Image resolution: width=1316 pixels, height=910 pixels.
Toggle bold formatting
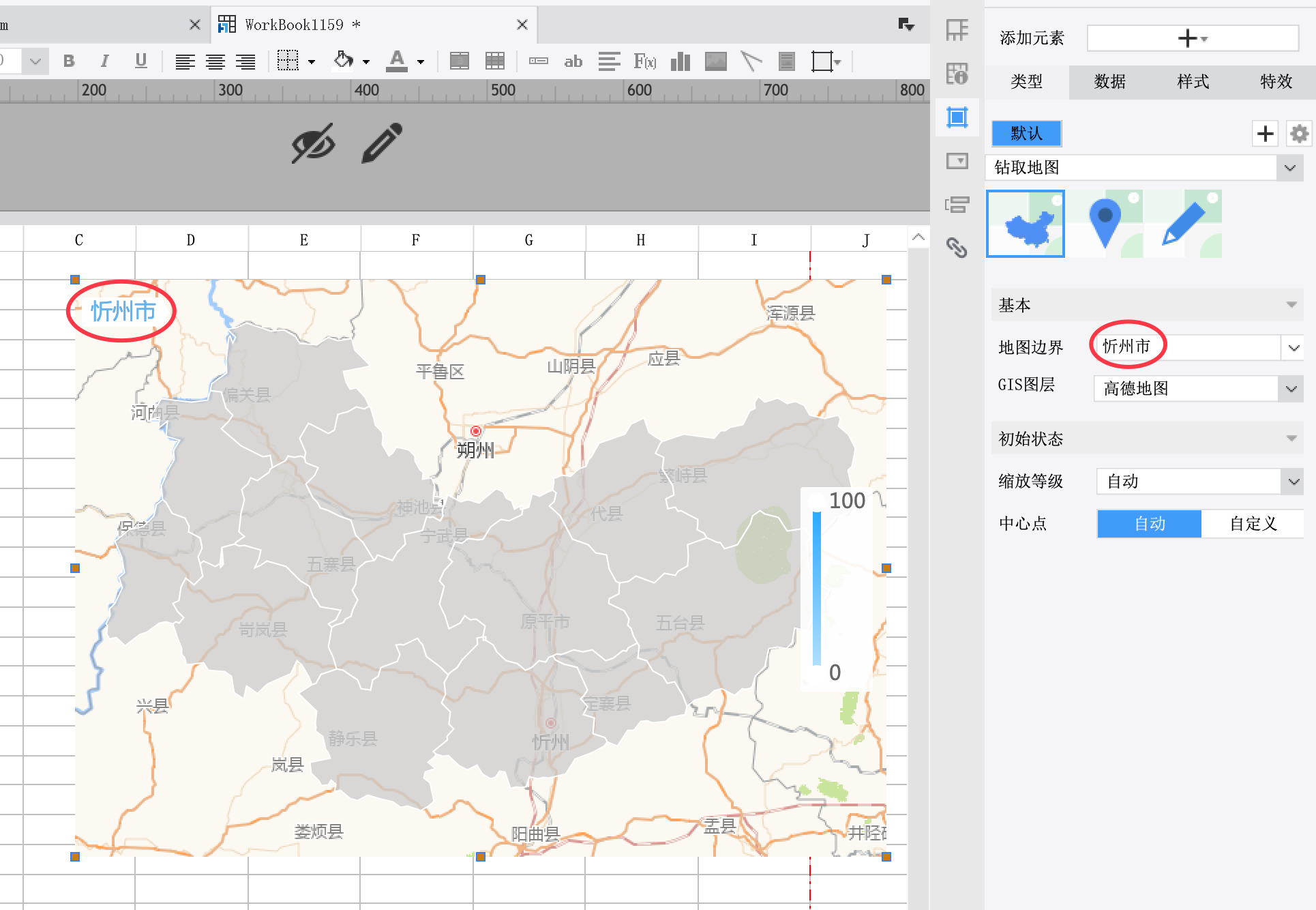(69, 61)
